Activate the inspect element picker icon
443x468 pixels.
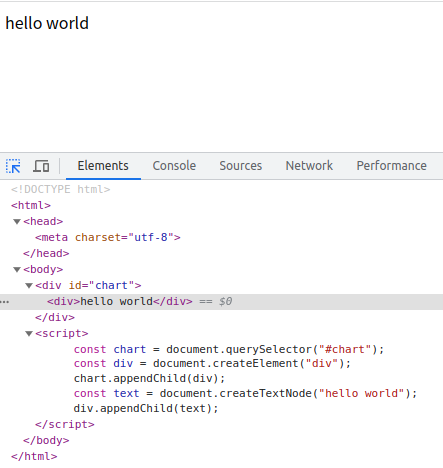point(13,166)
